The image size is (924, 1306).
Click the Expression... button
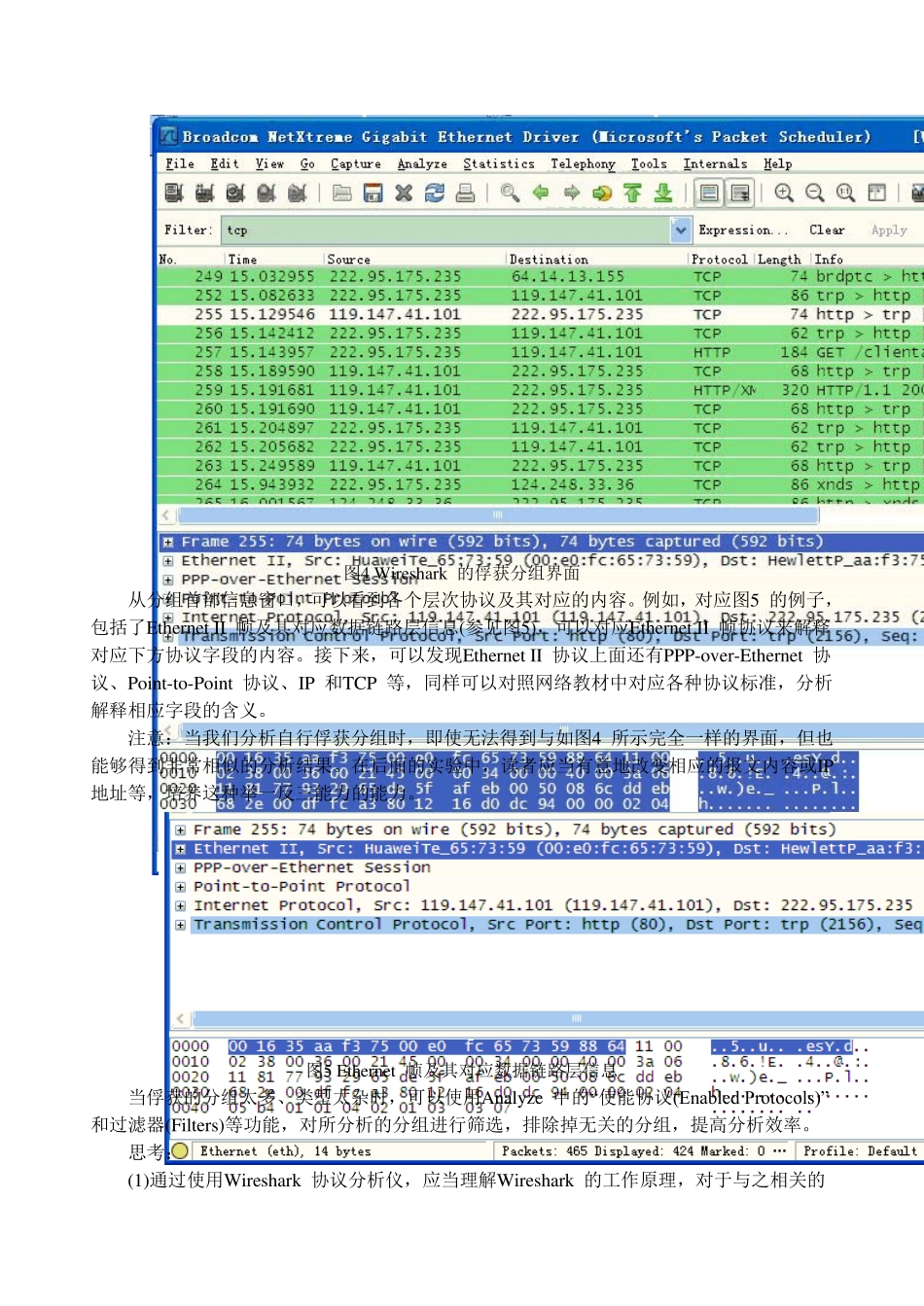[743, 230]
